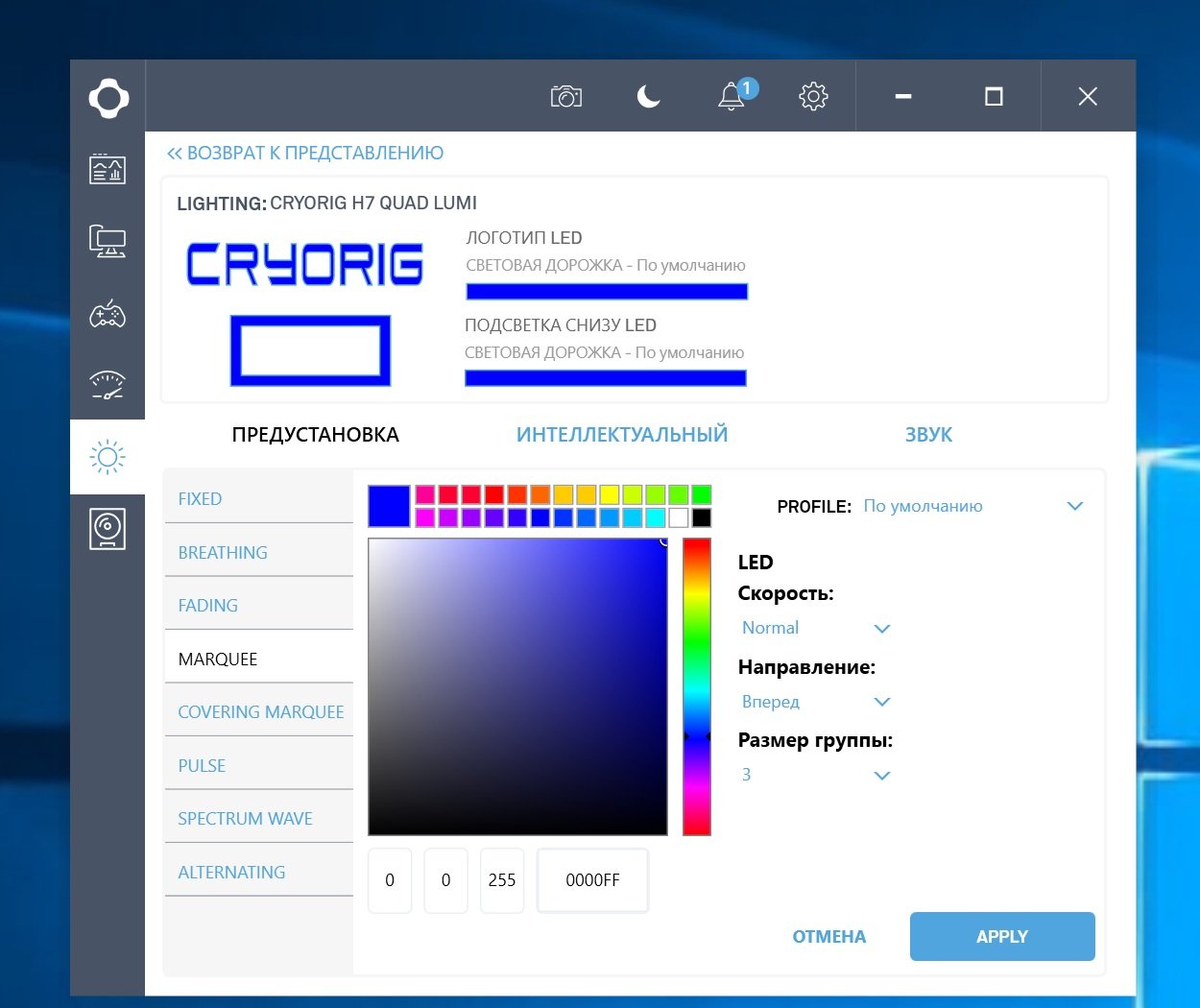The width and height of the screenshot is (1200, 1008).
Task: Choose the FIXED lighting mode
Action: click(259, 498)
